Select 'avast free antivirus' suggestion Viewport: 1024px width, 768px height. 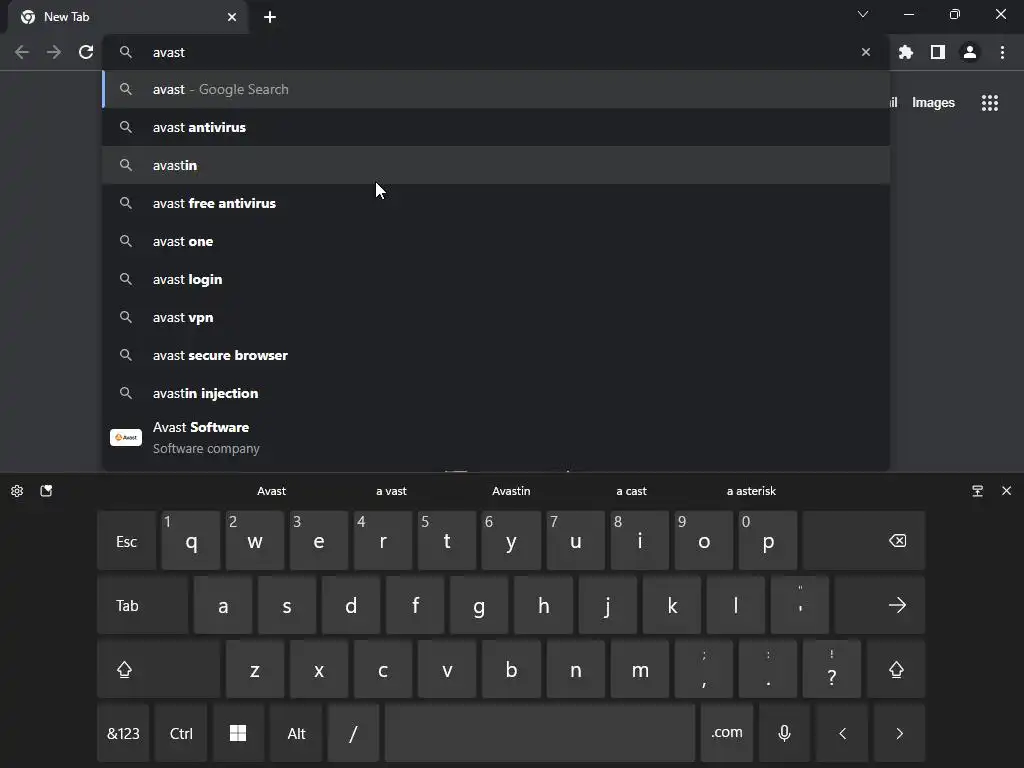[x=496, y=203]
